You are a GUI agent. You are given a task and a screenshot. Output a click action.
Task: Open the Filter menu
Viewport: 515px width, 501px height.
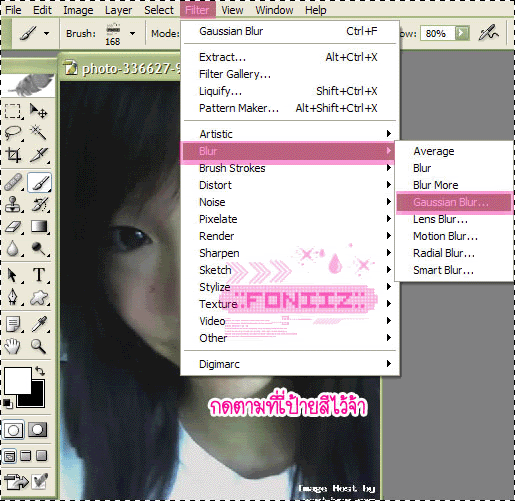coord(197,10)
